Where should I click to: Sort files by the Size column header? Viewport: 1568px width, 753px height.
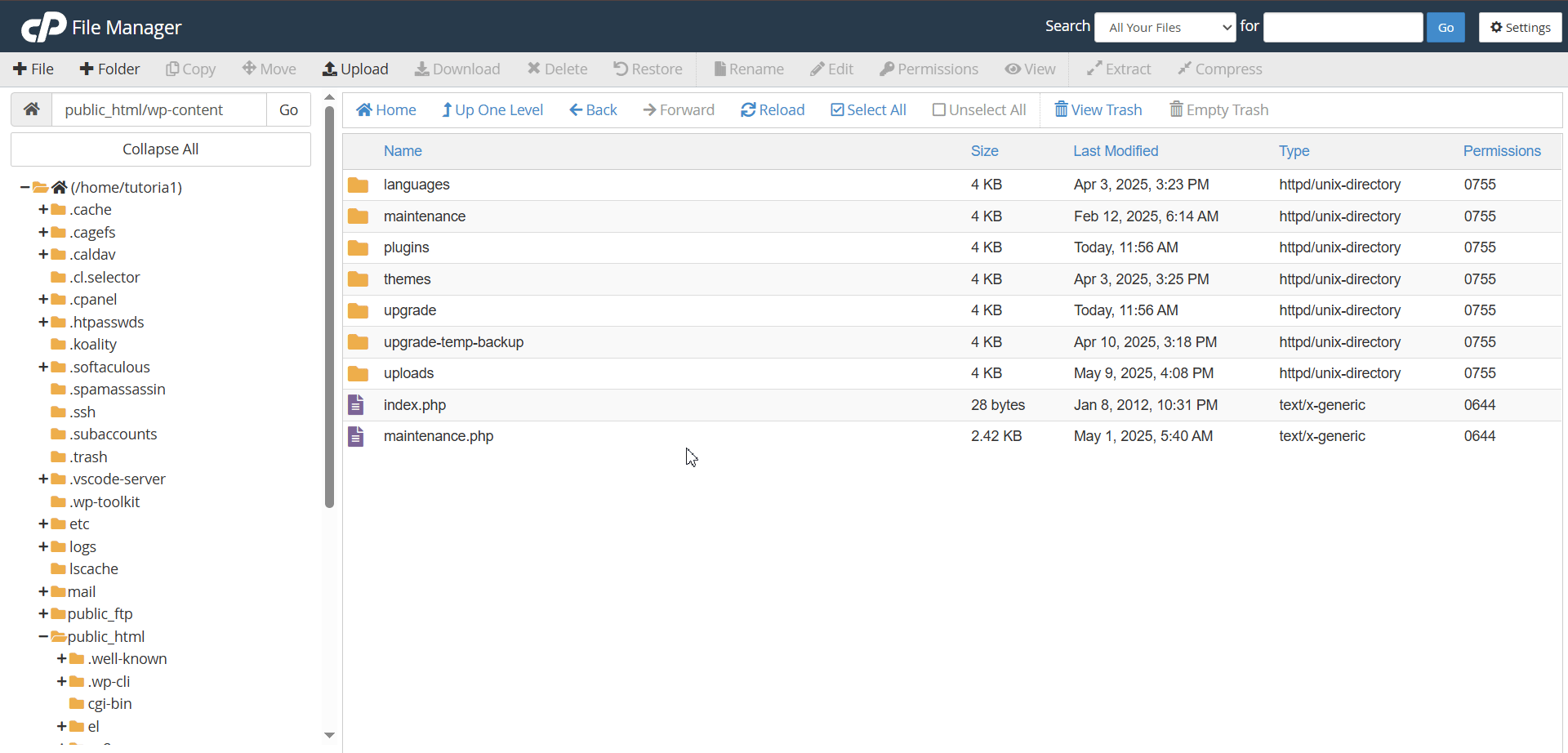tap(985, 151)
